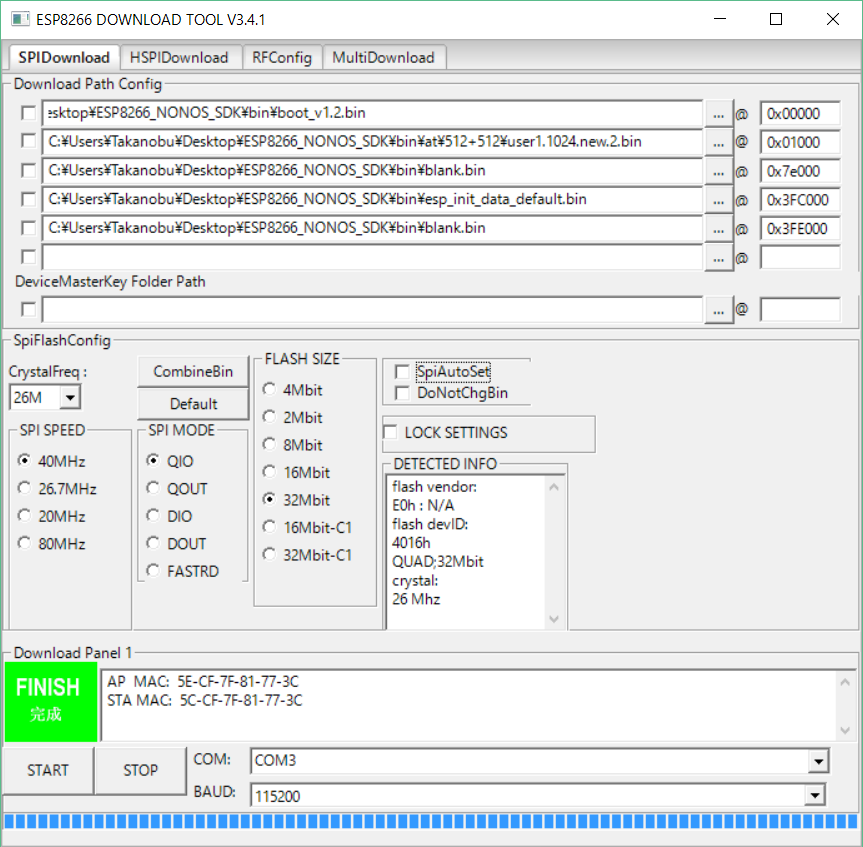Click the blue download progress bar
This screenshot has width=863, height=847.
(431, 822)
